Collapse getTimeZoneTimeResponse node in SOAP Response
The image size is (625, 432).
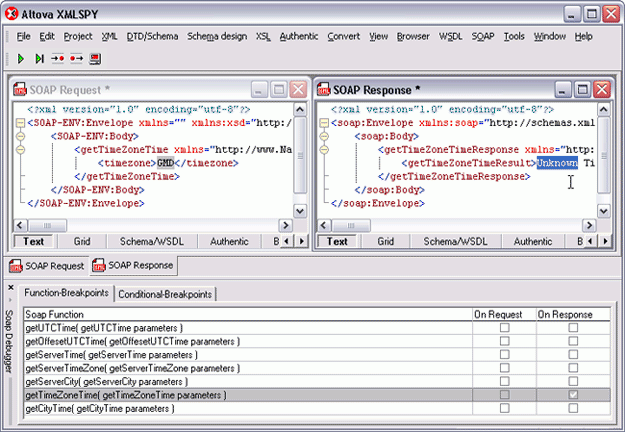click(324, 150)
